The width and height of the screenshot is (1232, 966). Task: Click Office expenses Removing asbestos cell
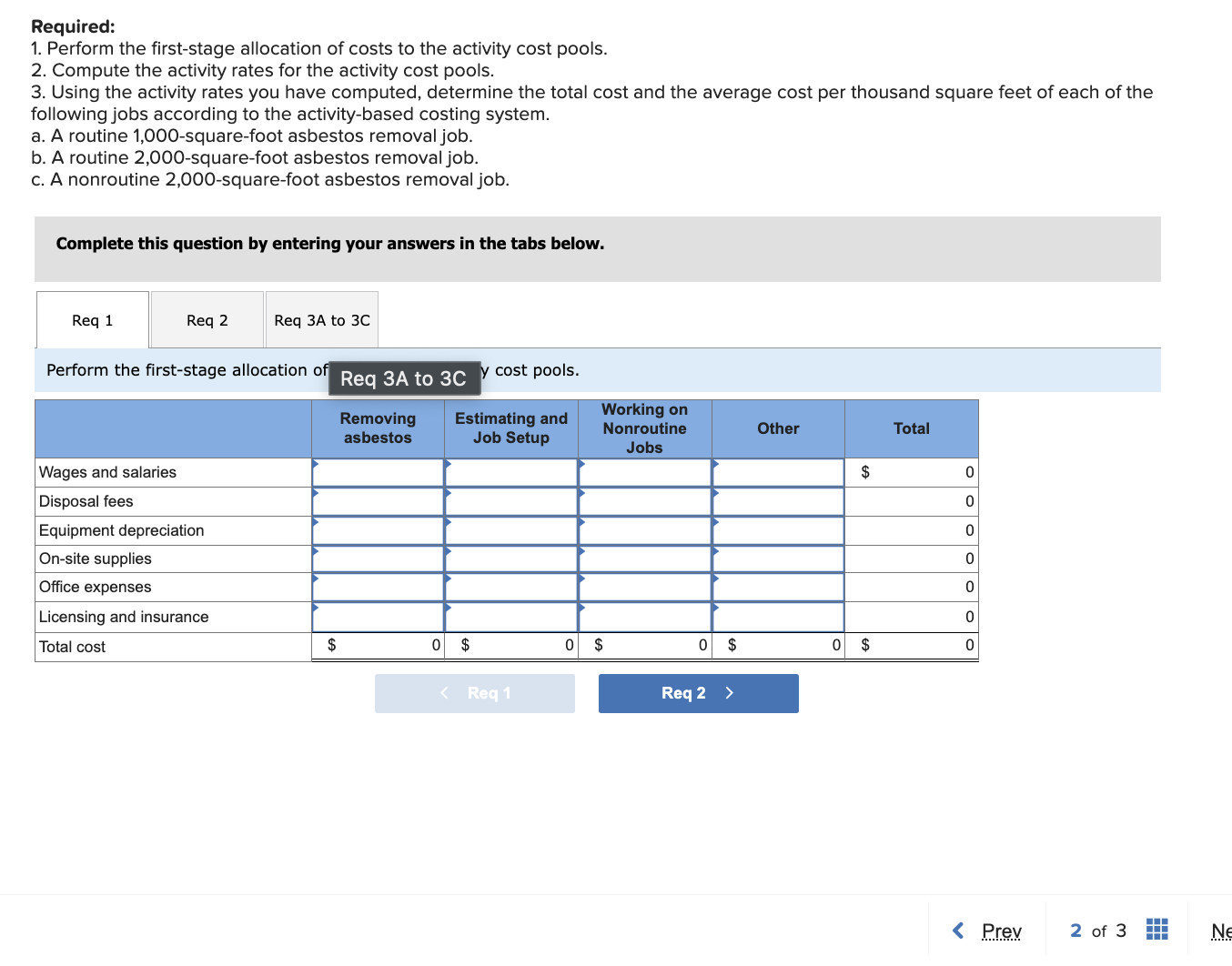378,587
